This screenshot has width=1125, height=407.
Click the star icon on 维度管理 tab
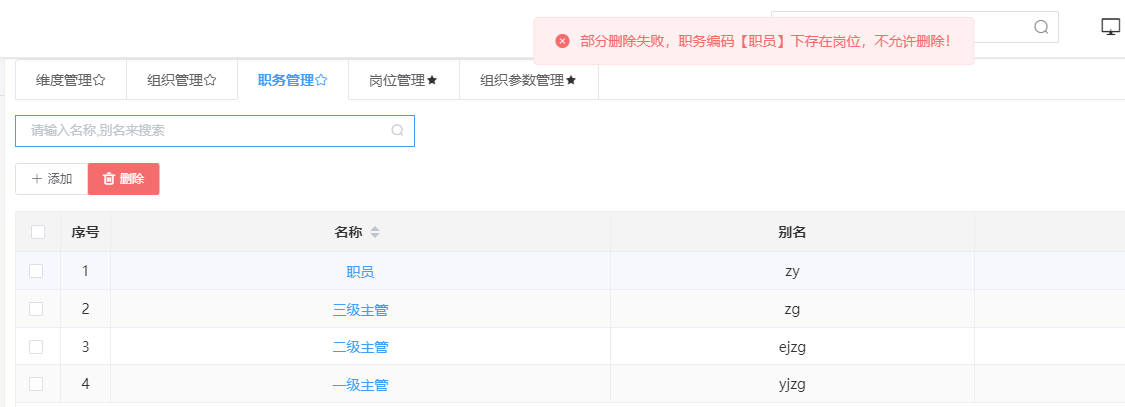pos(100,81)
